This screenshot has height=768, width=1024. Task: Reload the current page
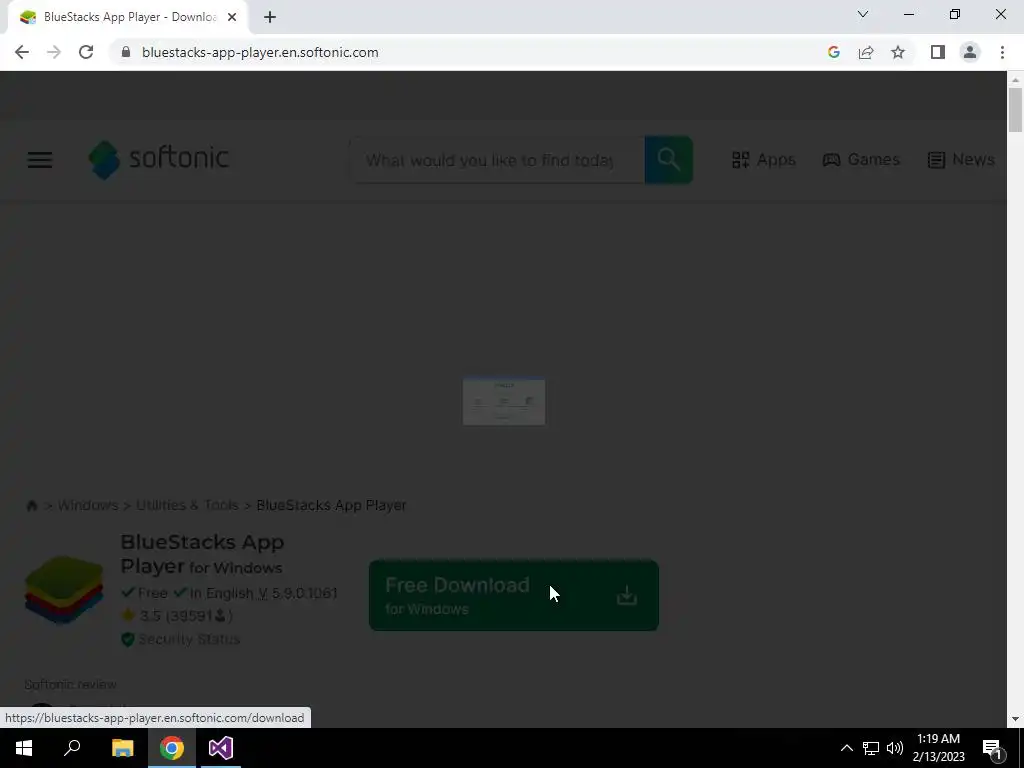(x=86, y=52)
